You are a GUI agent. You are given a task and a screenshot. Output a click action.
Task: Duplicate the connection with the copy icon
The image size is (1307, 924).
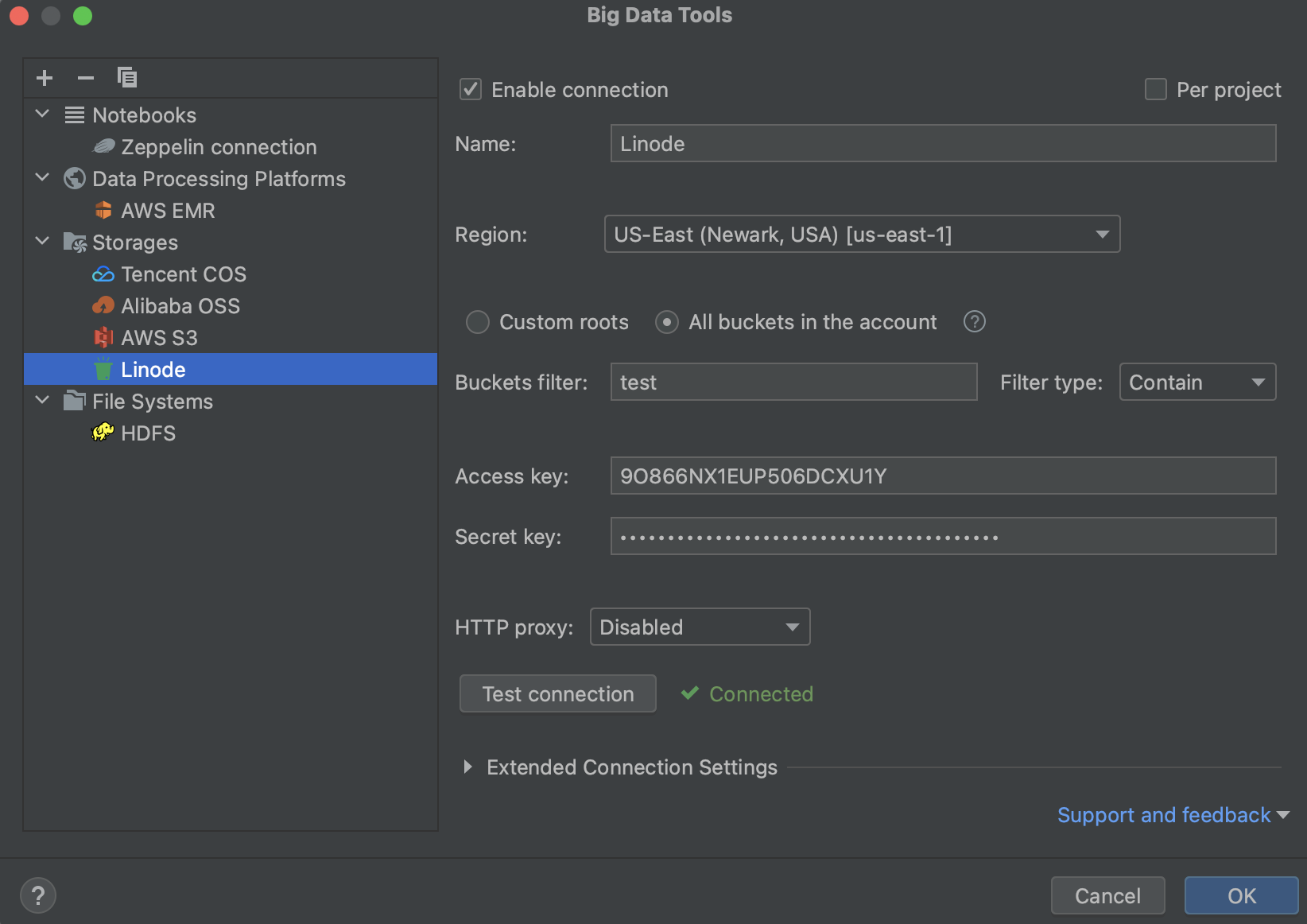126,77
